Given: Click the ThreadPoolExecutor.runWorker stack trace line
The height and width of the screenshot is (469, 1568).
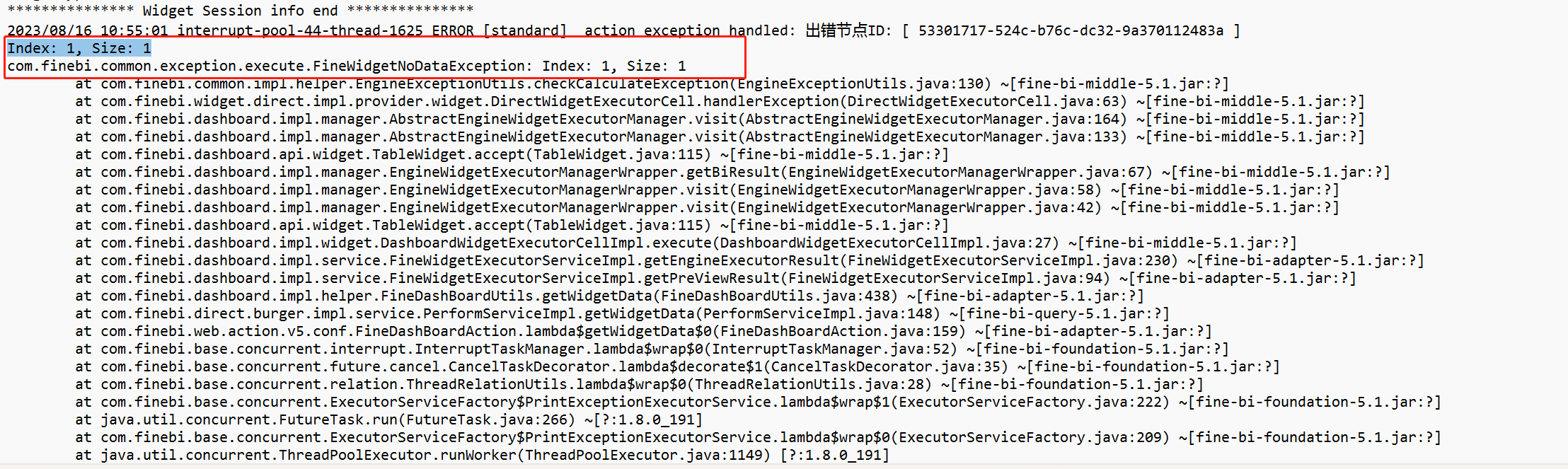Looking at the screenshot, I should click(x=482, y=455).
